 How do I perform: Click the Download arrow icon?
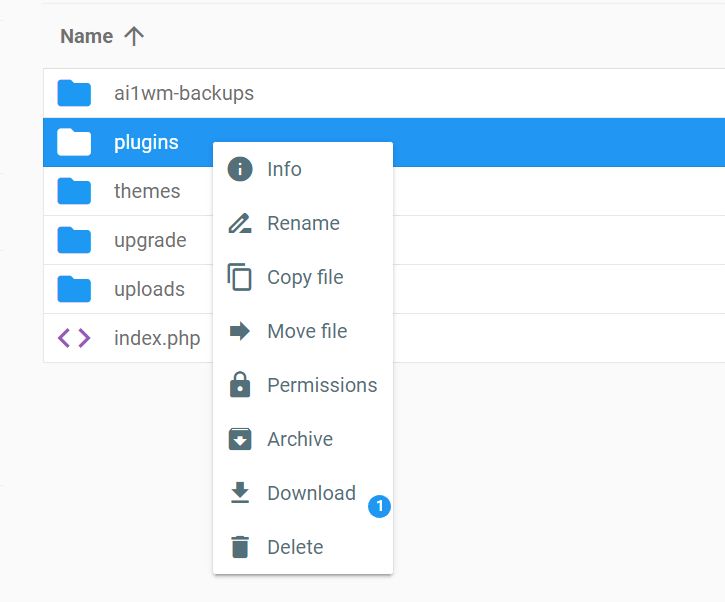[x=240, y=493]
